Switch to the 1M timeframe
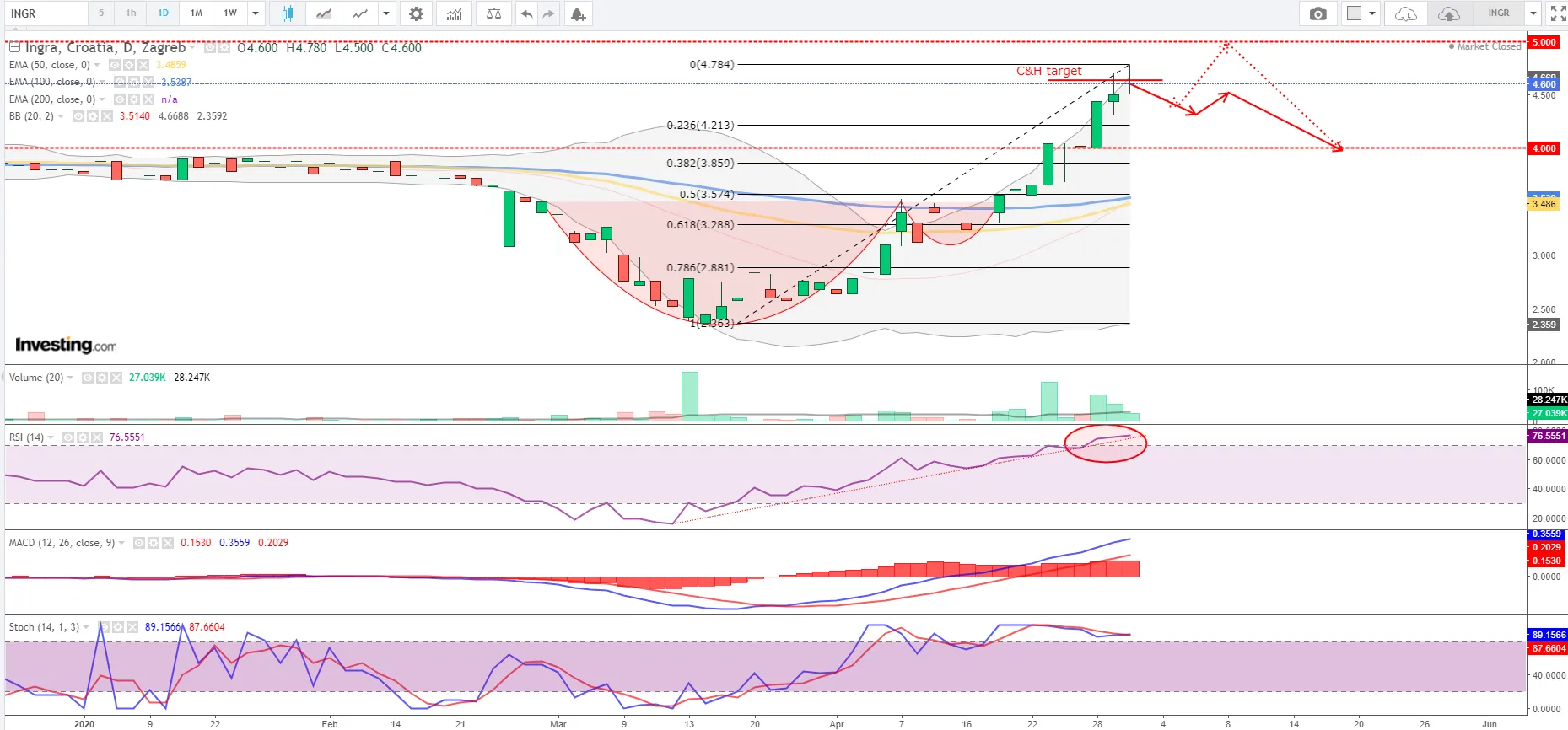Screen dimensions: 1568x730 point(197,13)
